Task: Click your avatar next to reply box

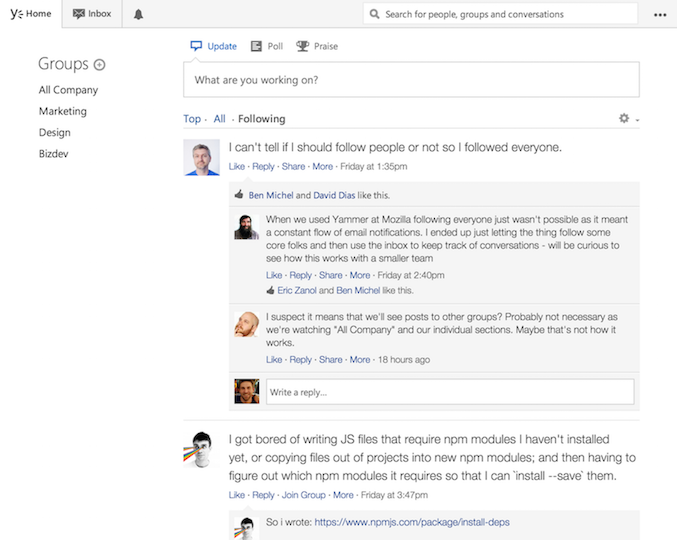Action: point(247,392)
